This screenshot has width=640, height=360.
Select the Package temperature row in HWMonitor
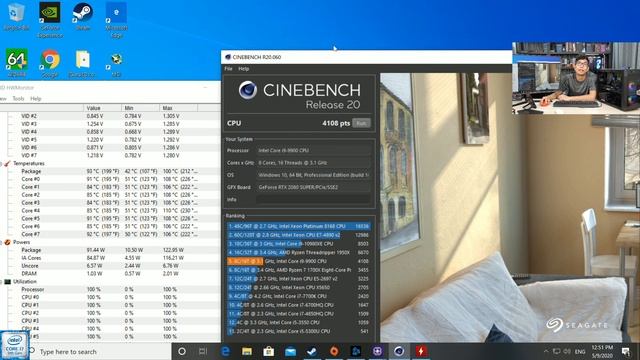click(110, 171)
